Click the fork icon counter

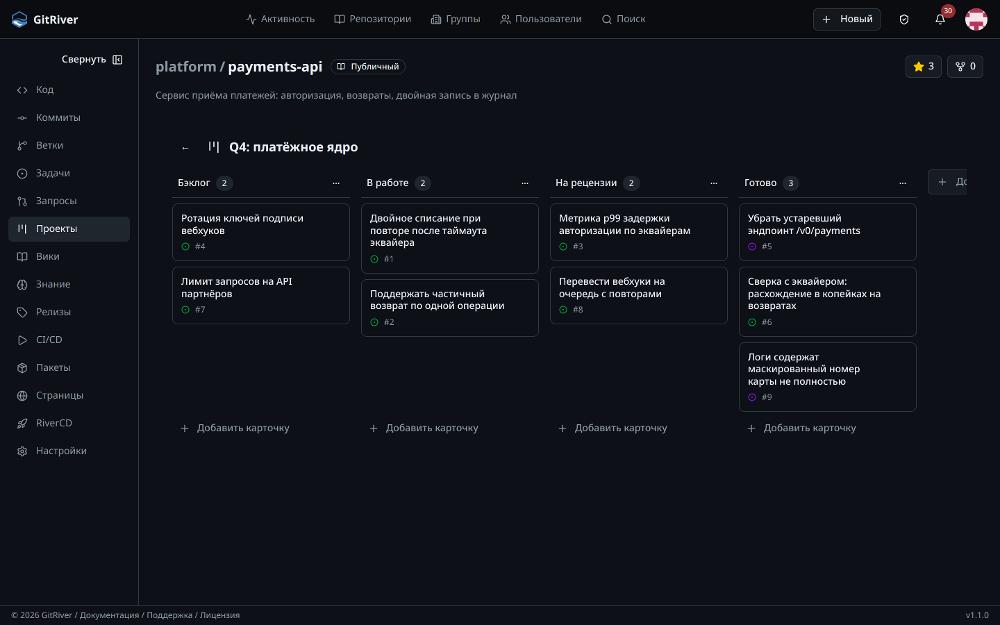pos(965,66)
